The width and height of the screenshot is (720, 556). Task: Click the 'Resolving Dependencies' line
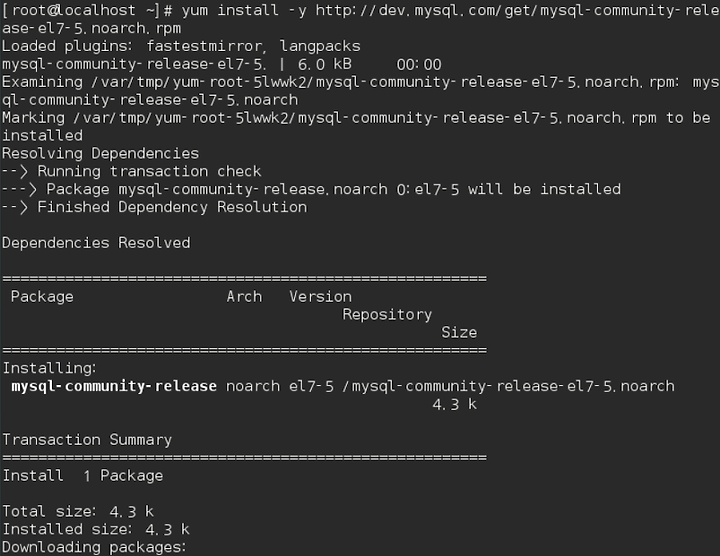pyautogui.click(x=100, y=153)
